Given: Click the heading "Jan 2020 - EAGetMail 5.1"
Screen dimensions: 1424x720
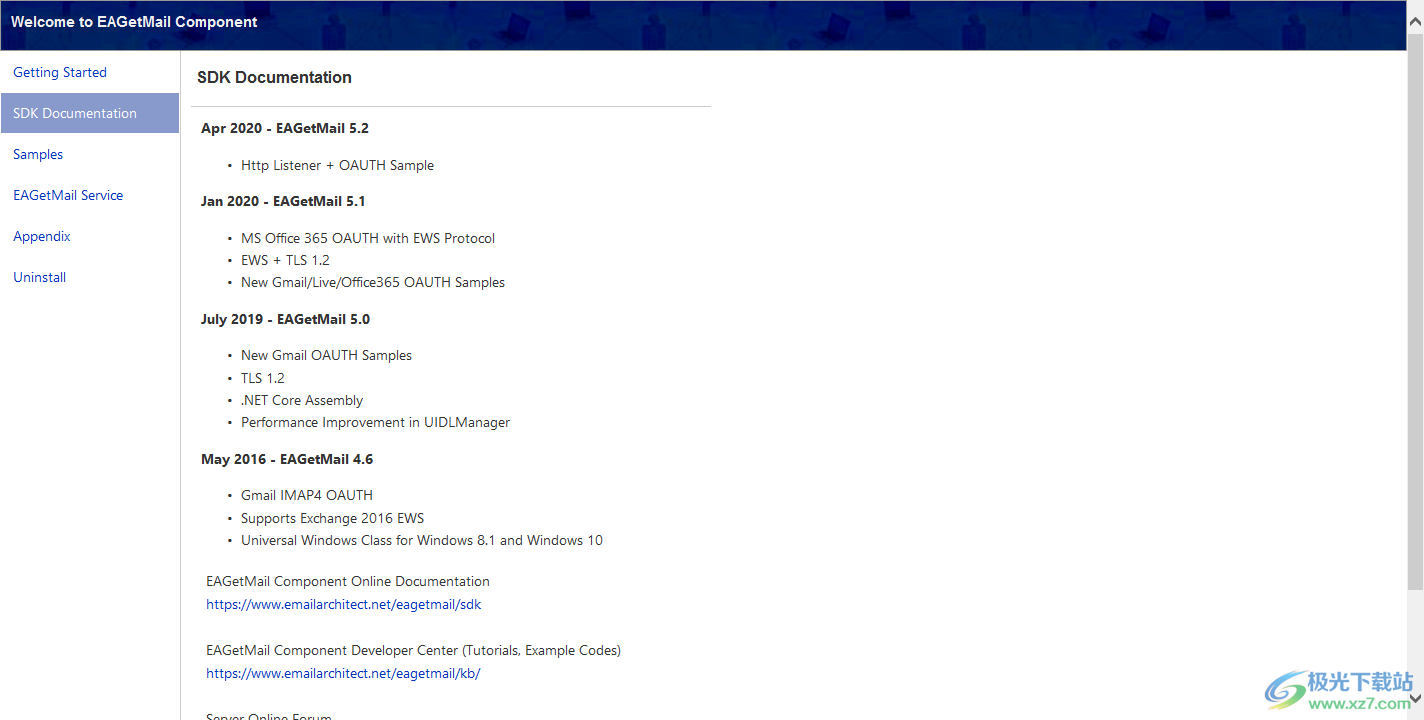Looking at the screenshot, I should pyautogui.click(x=283, y=201).
